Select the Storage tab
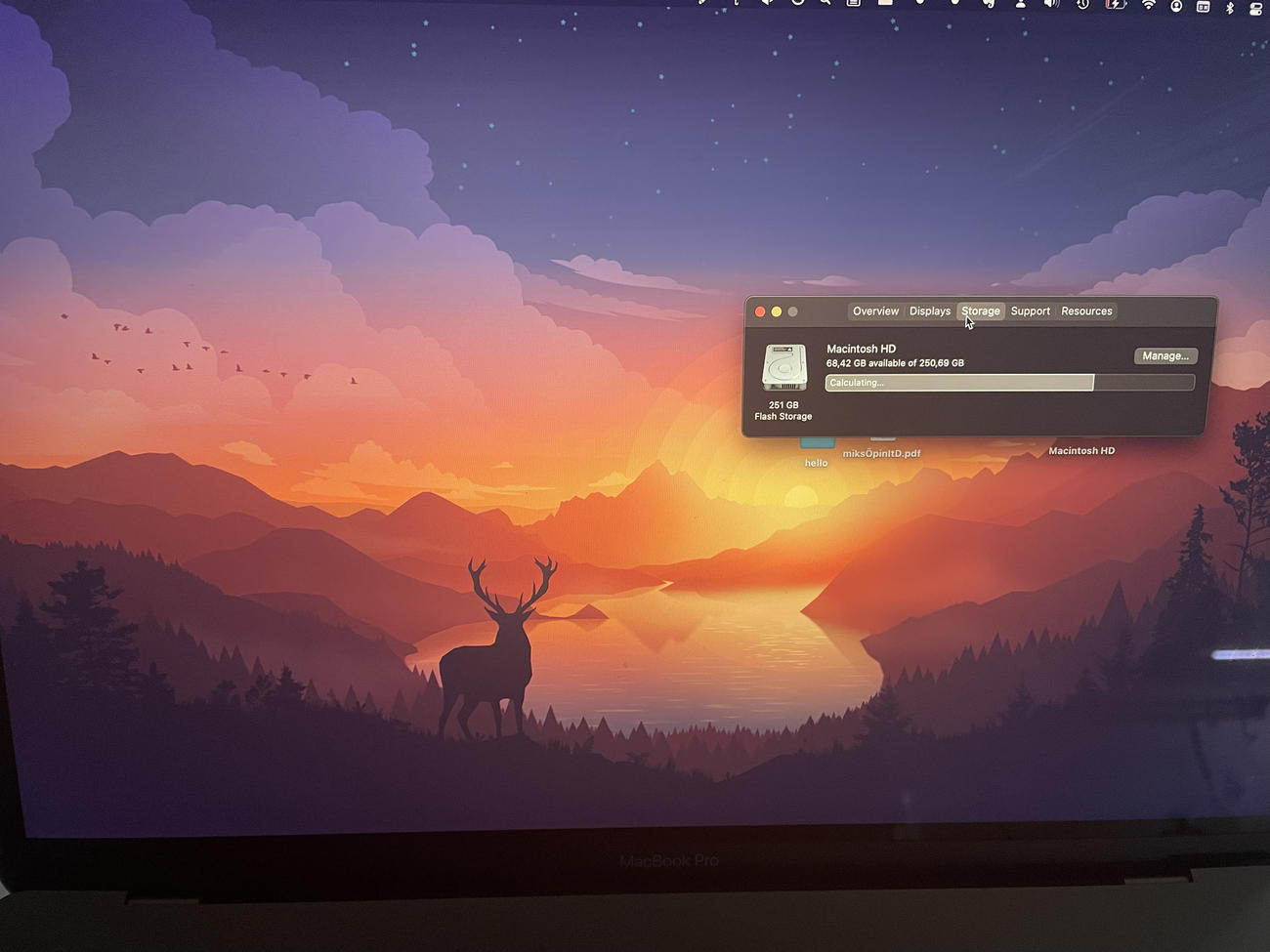This screenshot has height=952, width=1270. click(980, 311)
